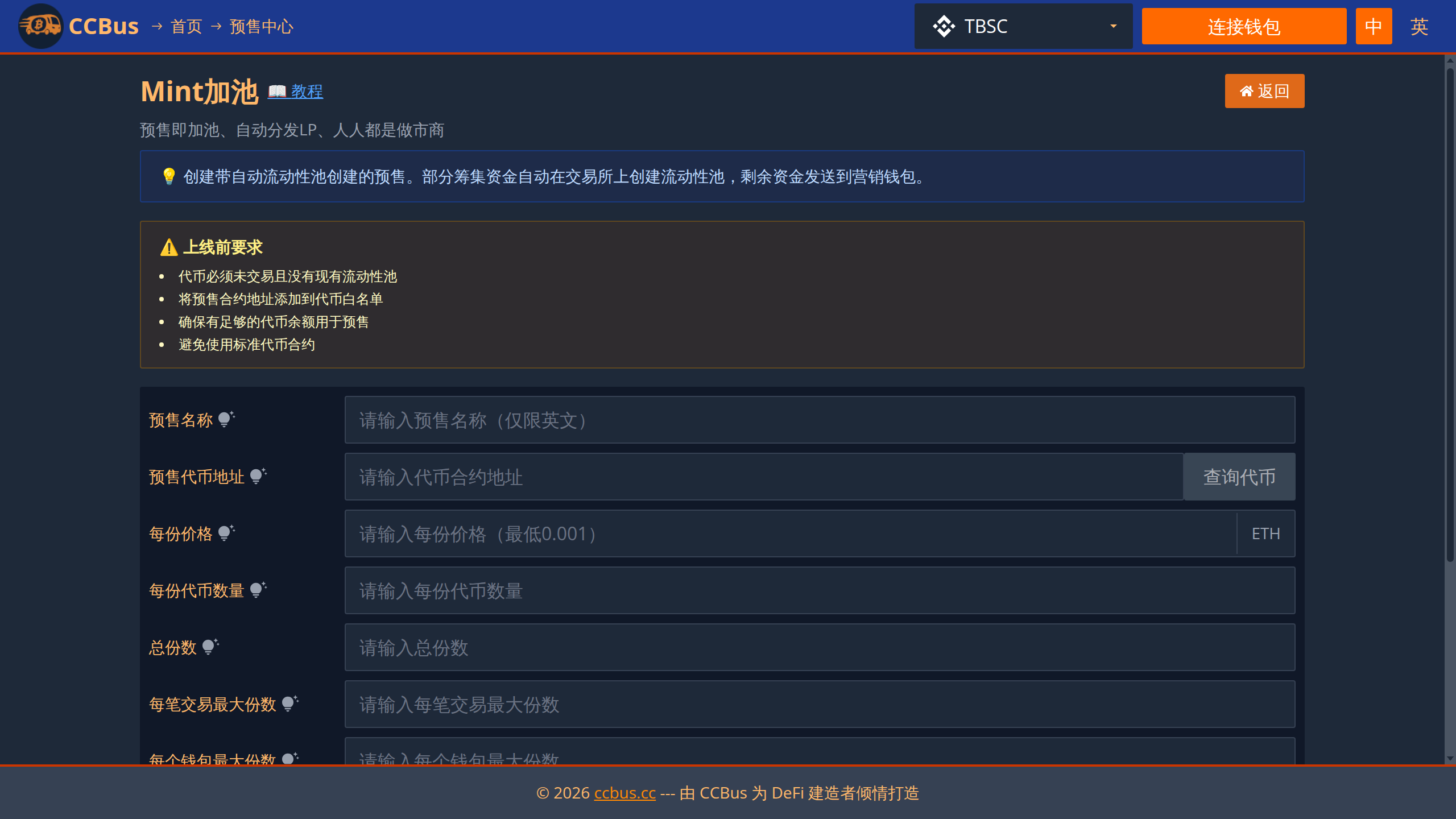Click hint bulb next to 每笔交易最大份数

289,704
